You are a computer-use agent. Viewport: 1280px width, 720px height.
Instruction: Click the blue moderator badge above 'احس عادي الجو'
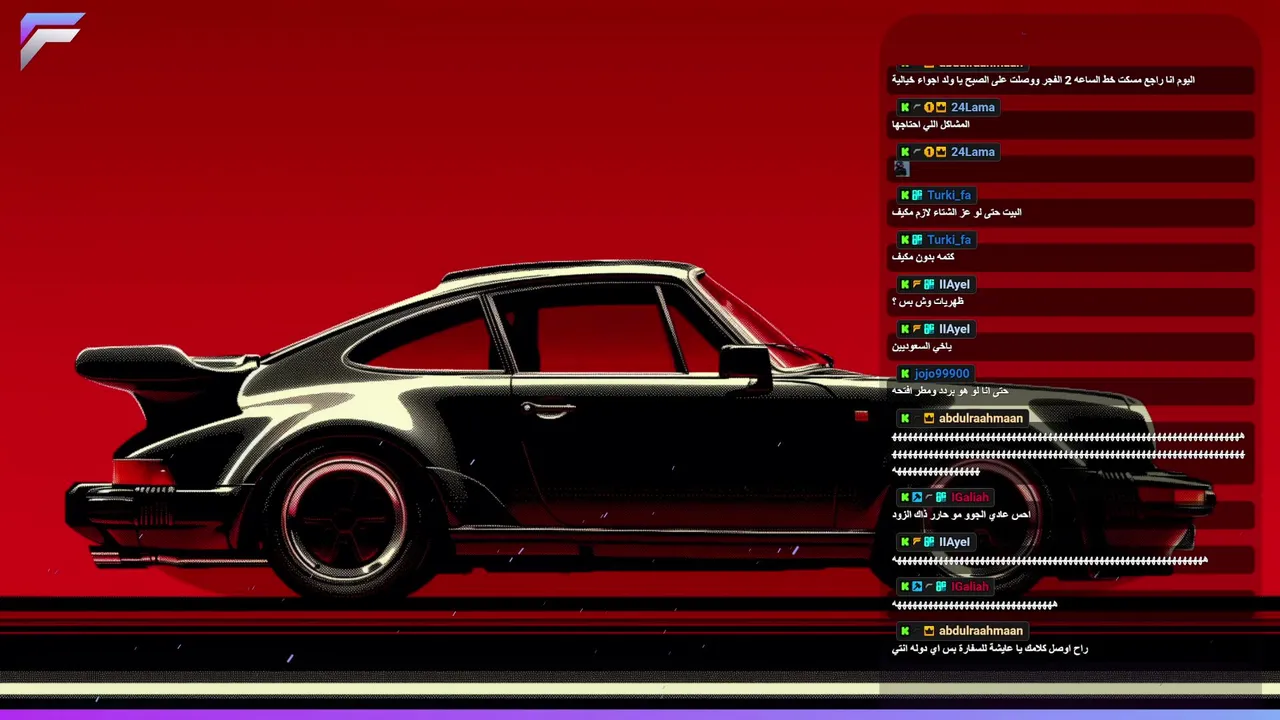tap(917, 497)
